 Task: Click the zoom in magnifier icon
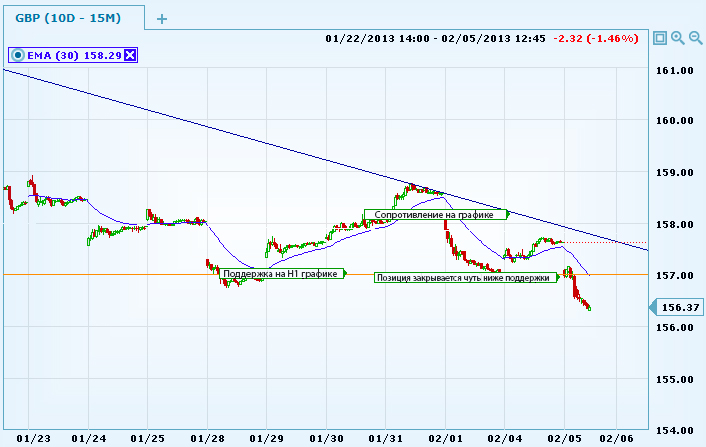pyautogui.click(x=678, y=38)
